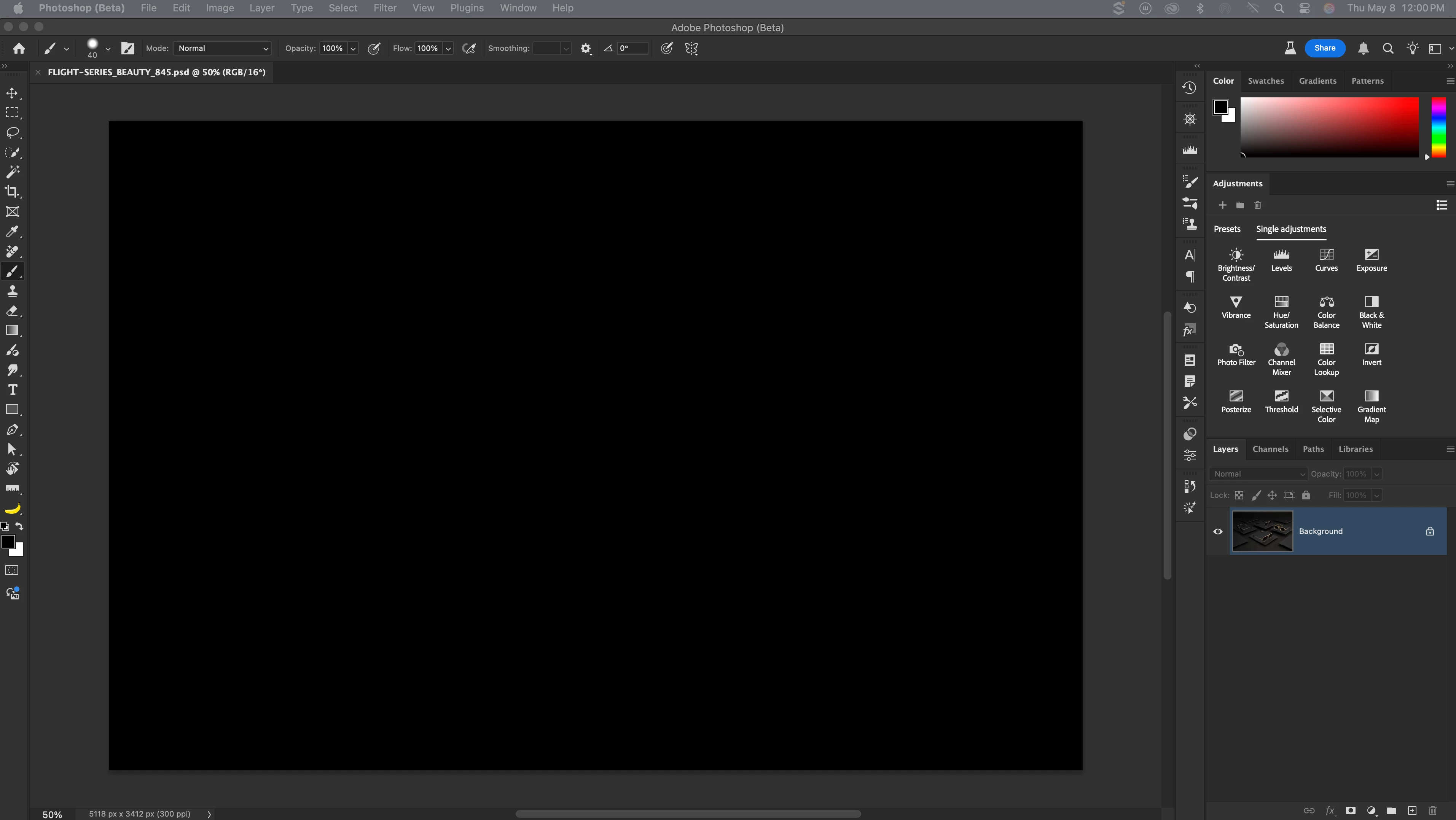Open the brush Mode dropdown
1456x820 pixels.
pos(222,49)
